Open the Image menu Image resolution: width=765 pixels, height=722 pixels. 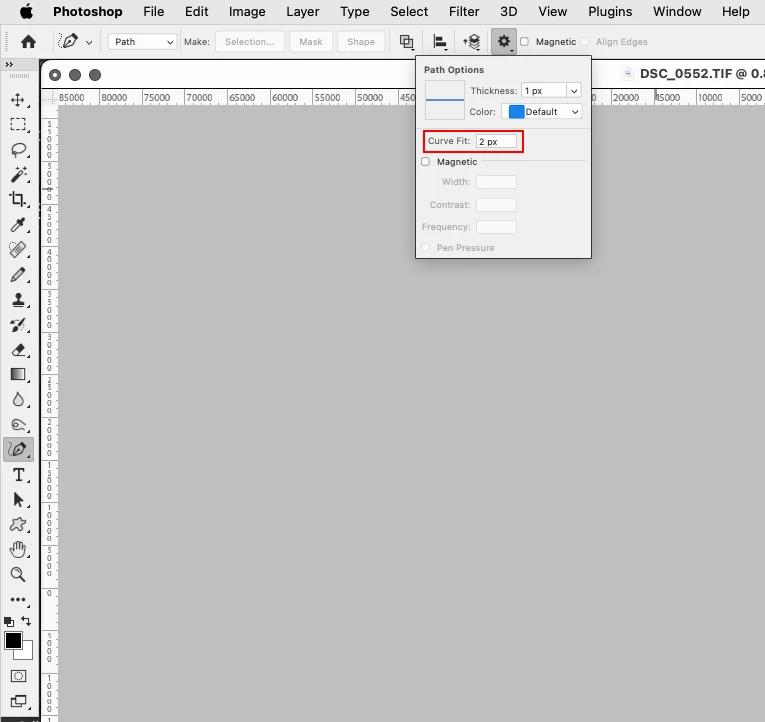[247, 11]
